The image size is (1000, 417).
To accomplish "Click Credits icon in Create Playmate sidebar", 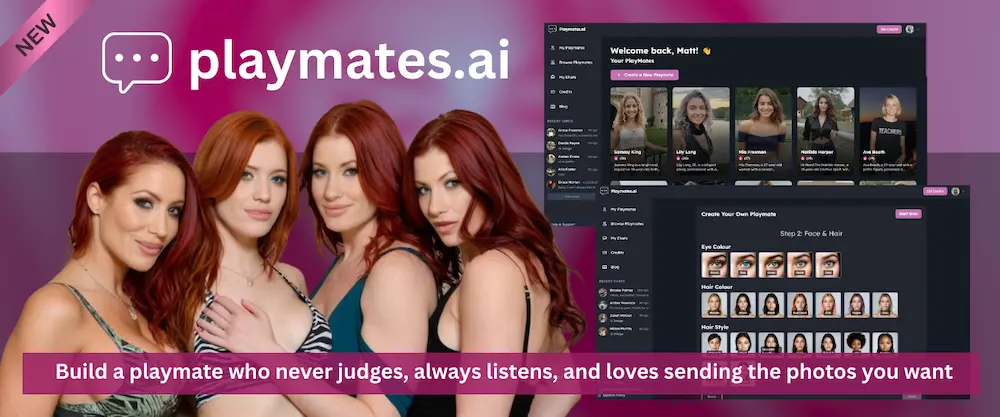I will point(604,252).
